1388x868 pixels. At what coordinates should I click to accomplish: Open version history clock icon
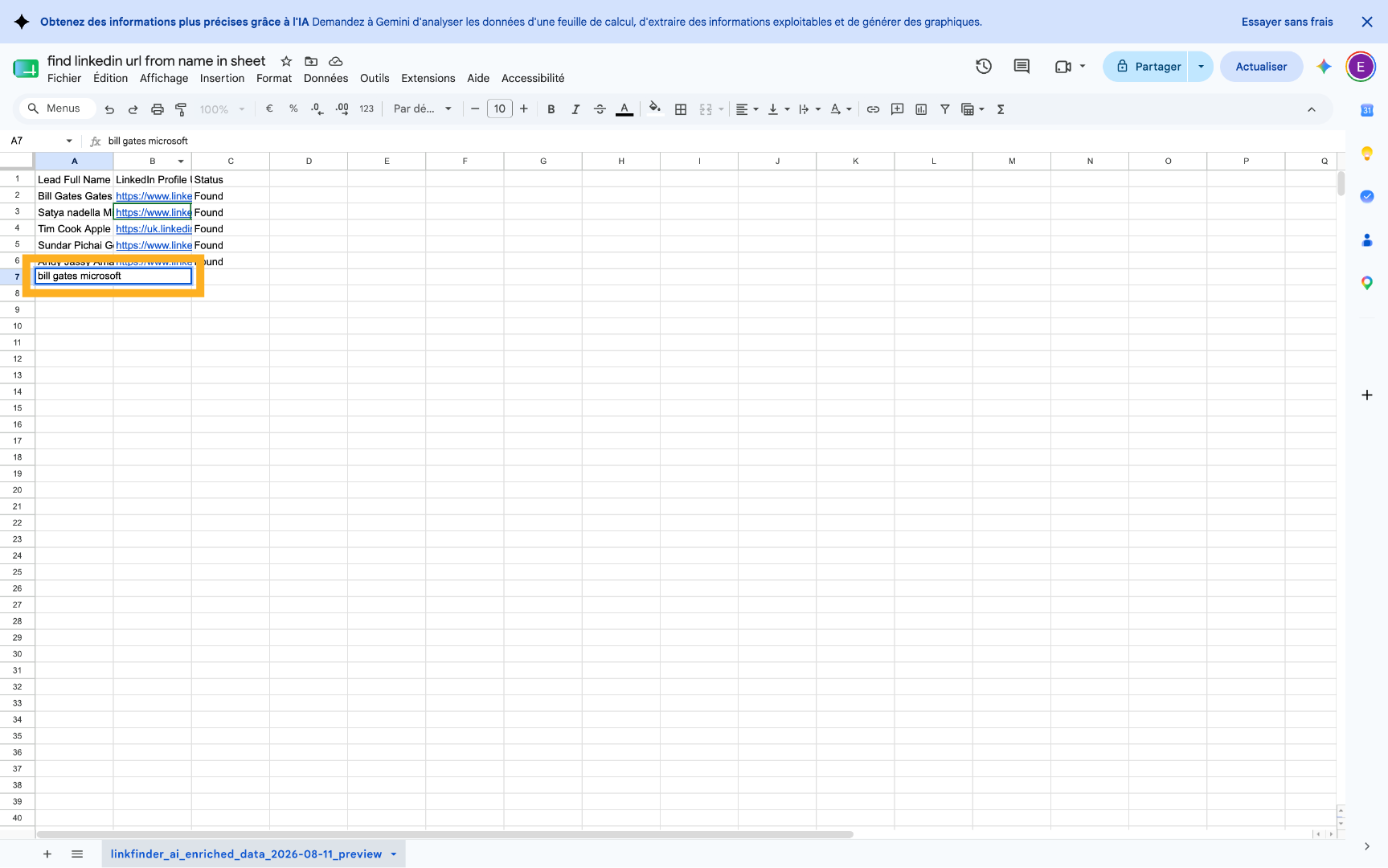984,67
